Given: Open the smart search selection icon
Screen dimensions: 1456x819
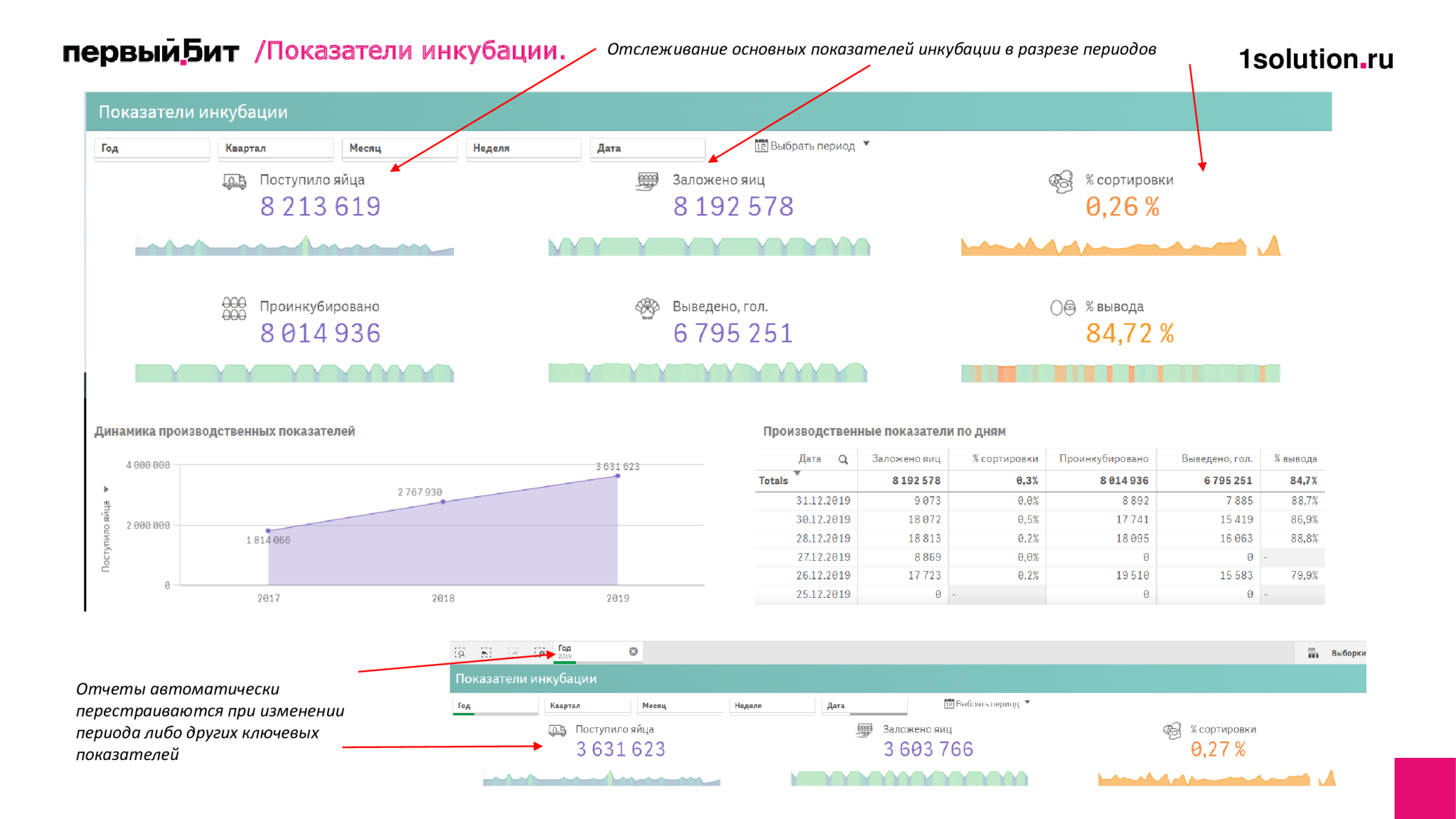Looking at the screenshot, I should tap(461, 653).
